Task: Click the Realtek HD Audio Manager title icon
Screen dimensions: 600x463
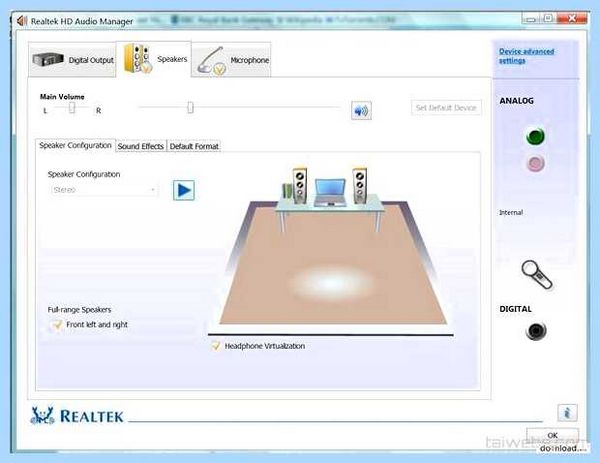Action: (x=22, y=21)
